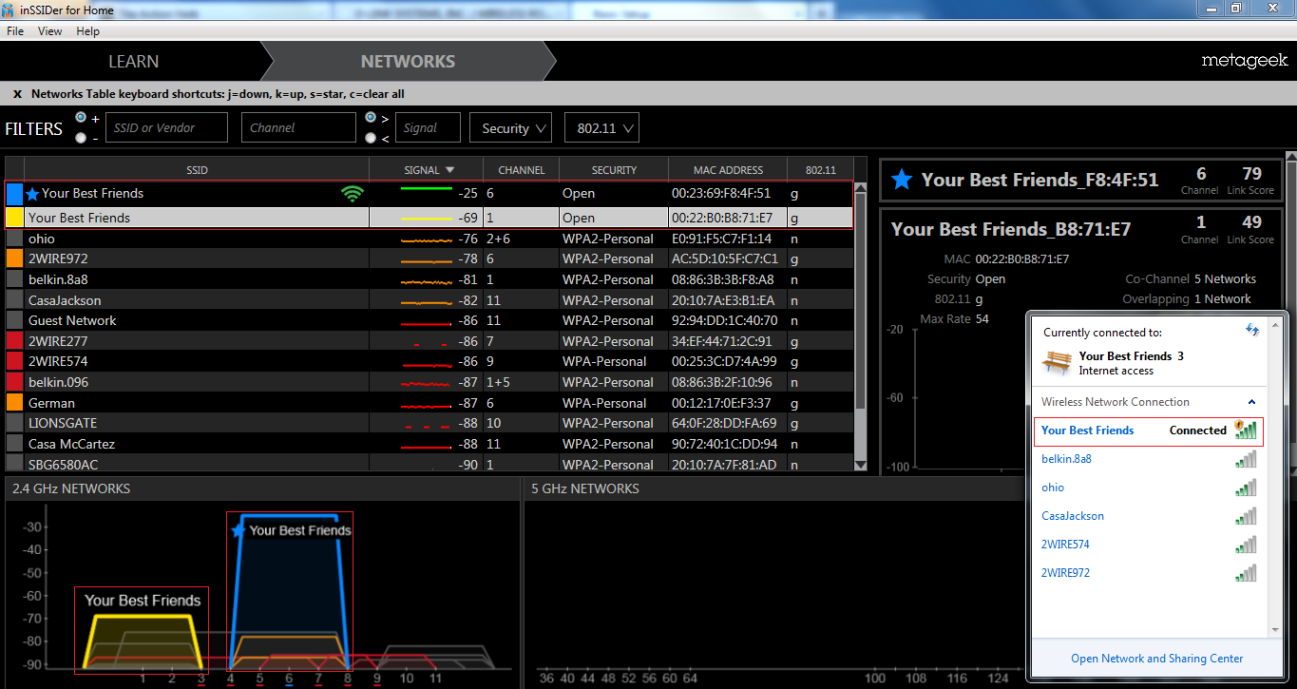Screen dimensions: 1297x689
Task: Expand the 802.11 filter dropdown
Action: pyautogui.click(x=601, y=128)
